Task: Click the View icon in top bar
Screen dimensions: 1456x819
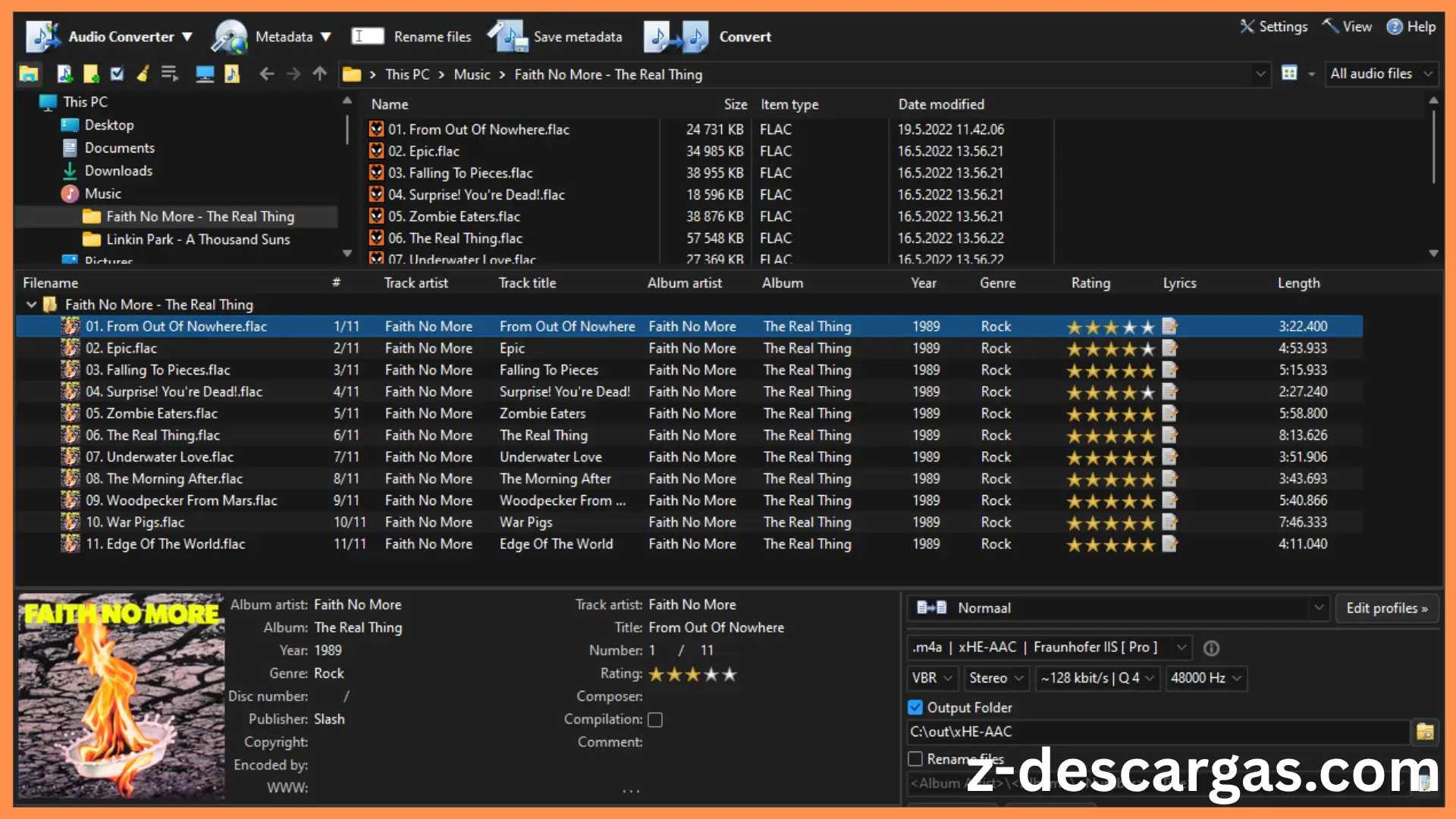Action: point(1330,27)
